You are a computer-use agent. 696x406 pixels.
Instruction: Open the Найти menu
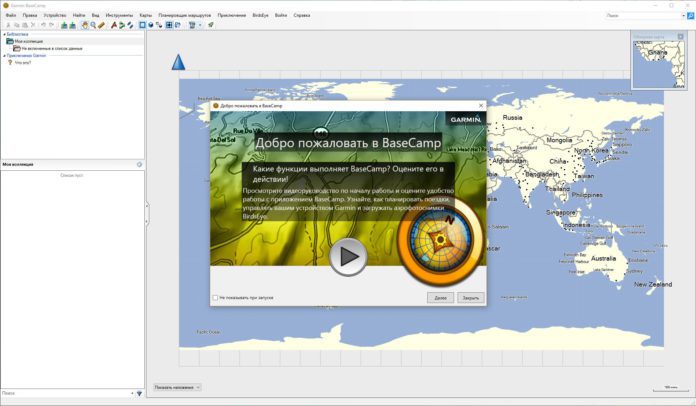(x=79, y=15)
